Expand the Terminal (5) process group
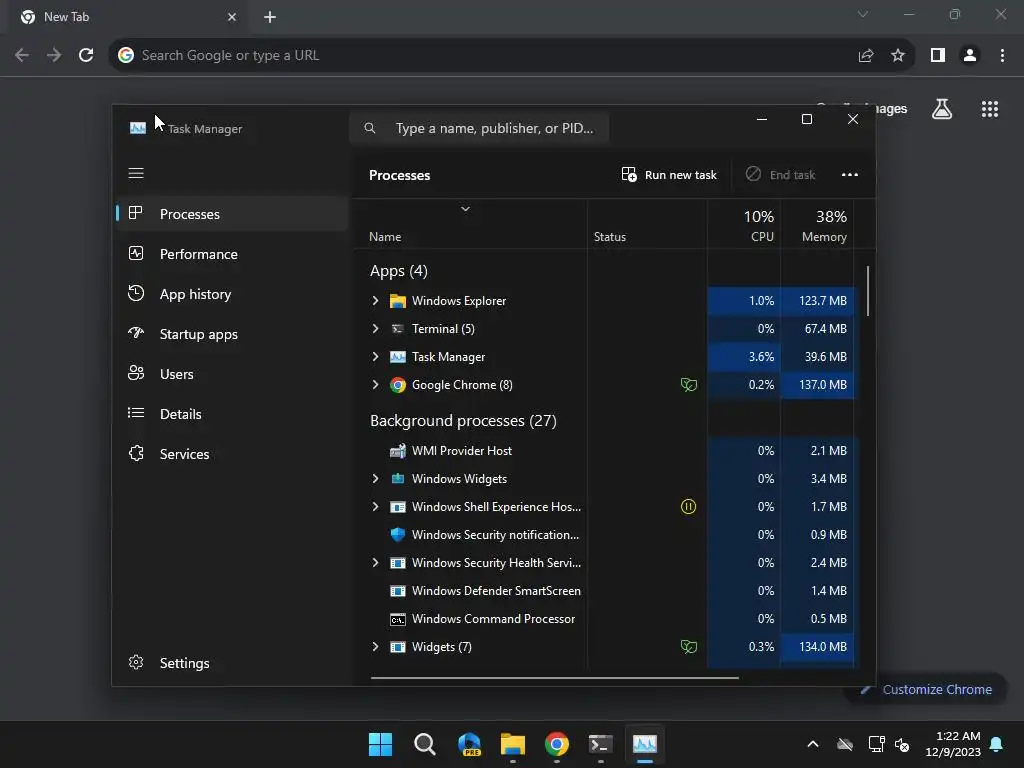Screen dimensions: 1024x768 [x=376, y=328]
